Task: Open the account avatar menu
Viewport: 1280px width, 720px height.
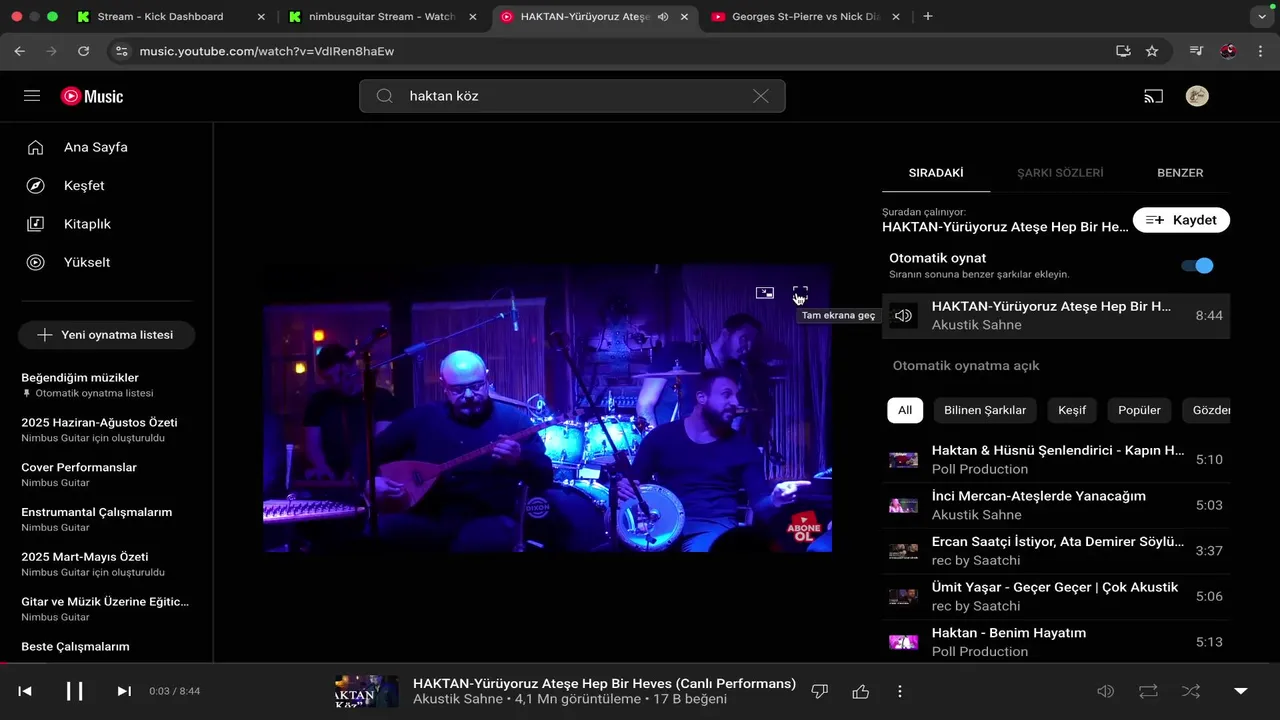Action: tap(1197, 96)
